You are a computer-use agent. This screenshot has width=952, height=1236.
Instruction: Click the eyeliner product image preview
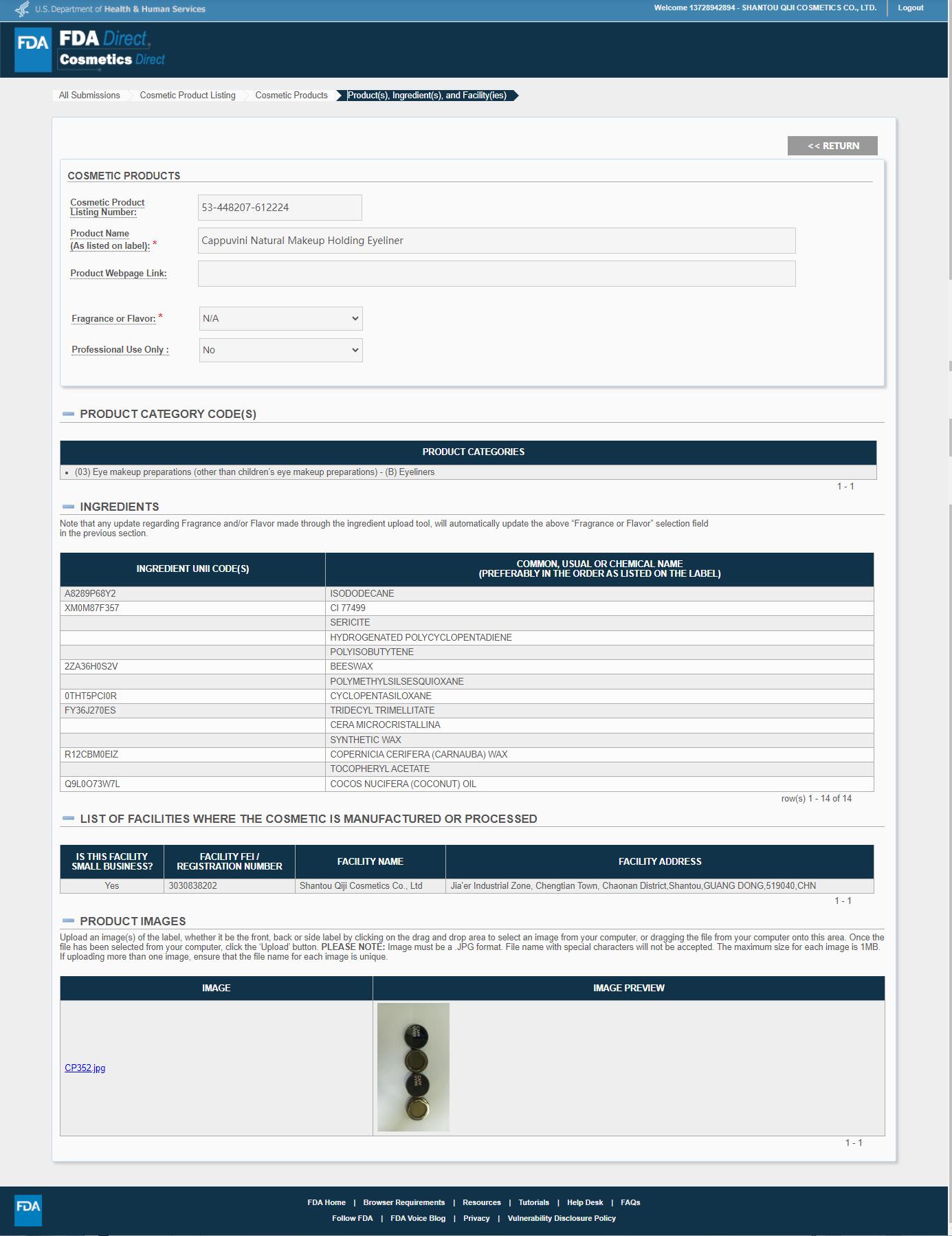413,1067
